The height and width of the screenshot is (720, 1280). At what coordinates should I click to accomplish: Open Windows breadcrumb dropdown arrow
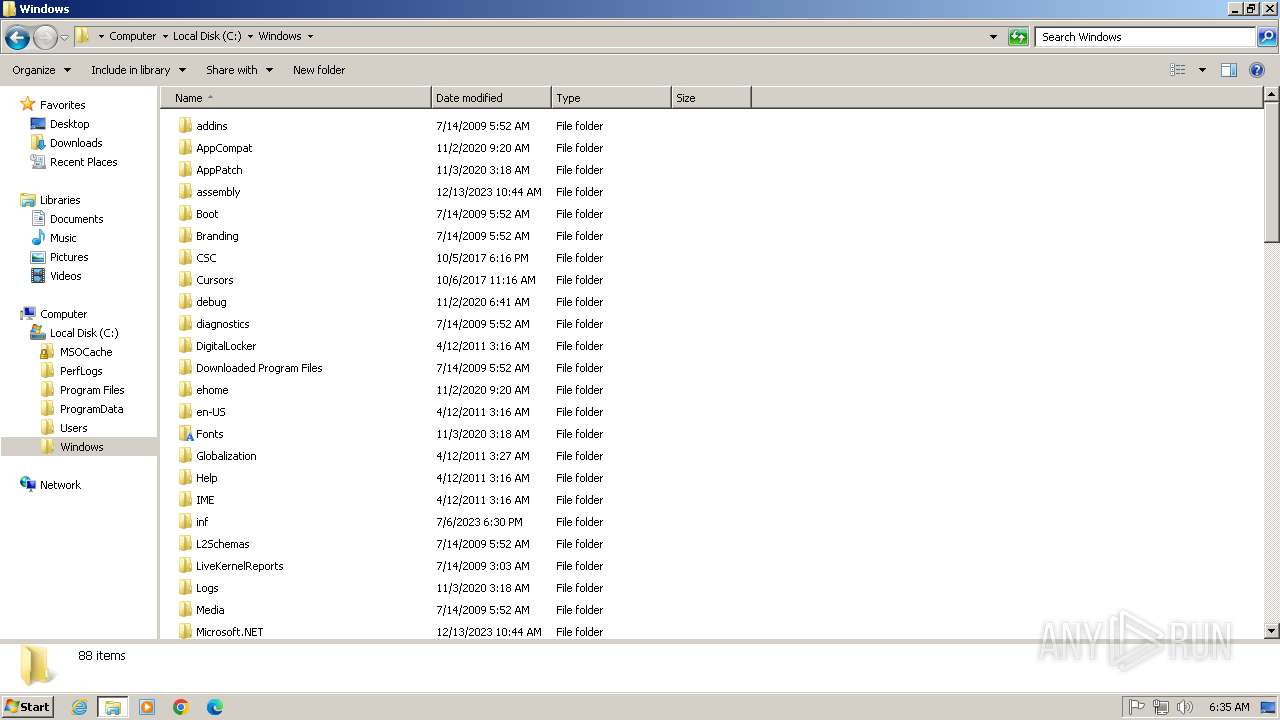click(x=310, y=37)
